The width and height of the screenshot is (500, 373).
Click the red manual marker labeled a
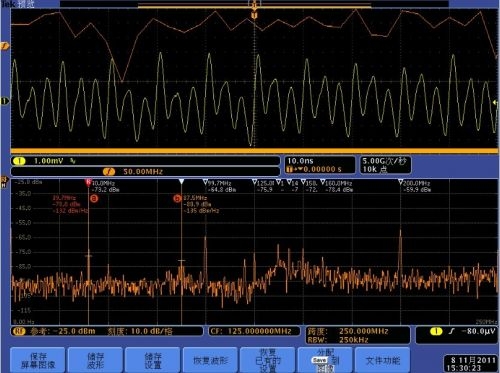(94, 199)
